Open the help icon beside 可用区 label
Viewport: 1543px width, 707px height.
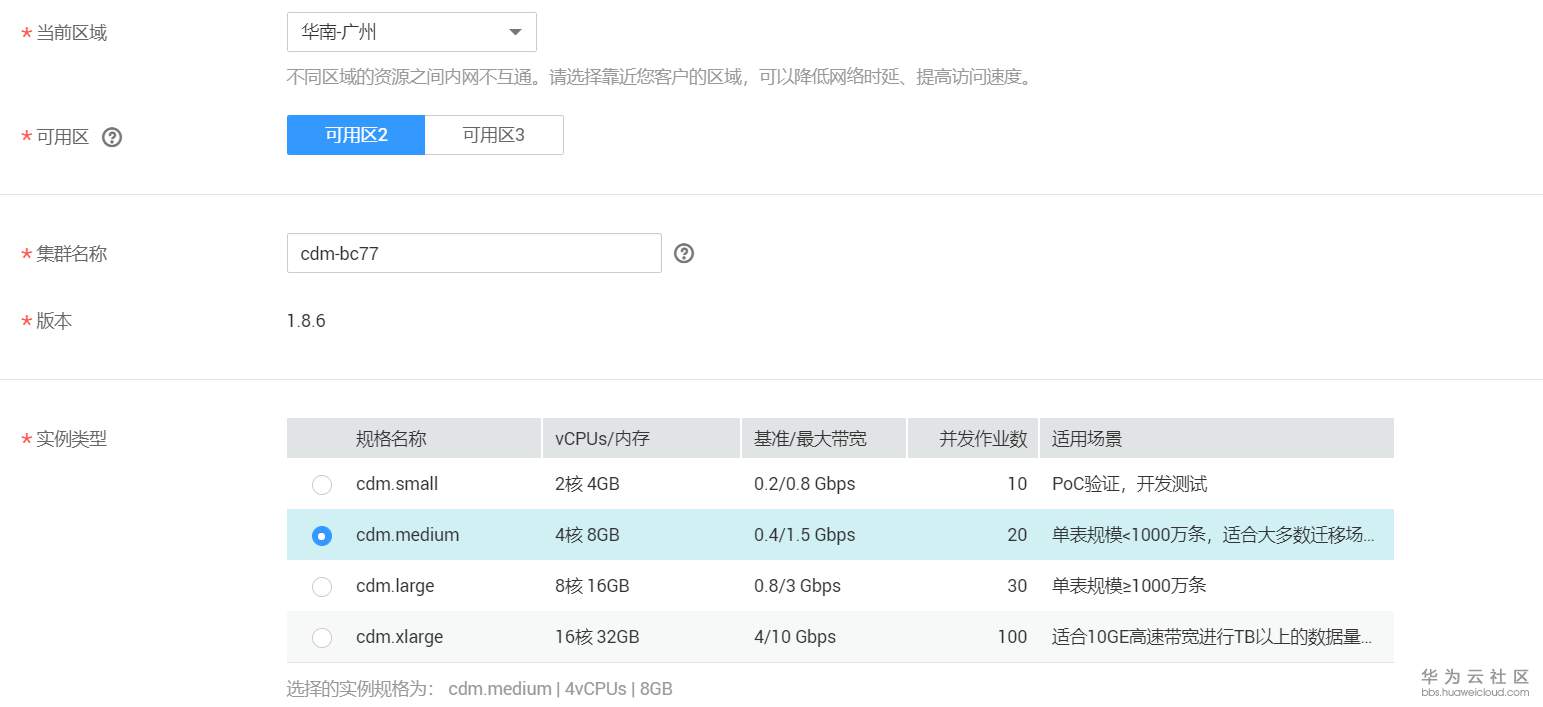pos(112,138)
